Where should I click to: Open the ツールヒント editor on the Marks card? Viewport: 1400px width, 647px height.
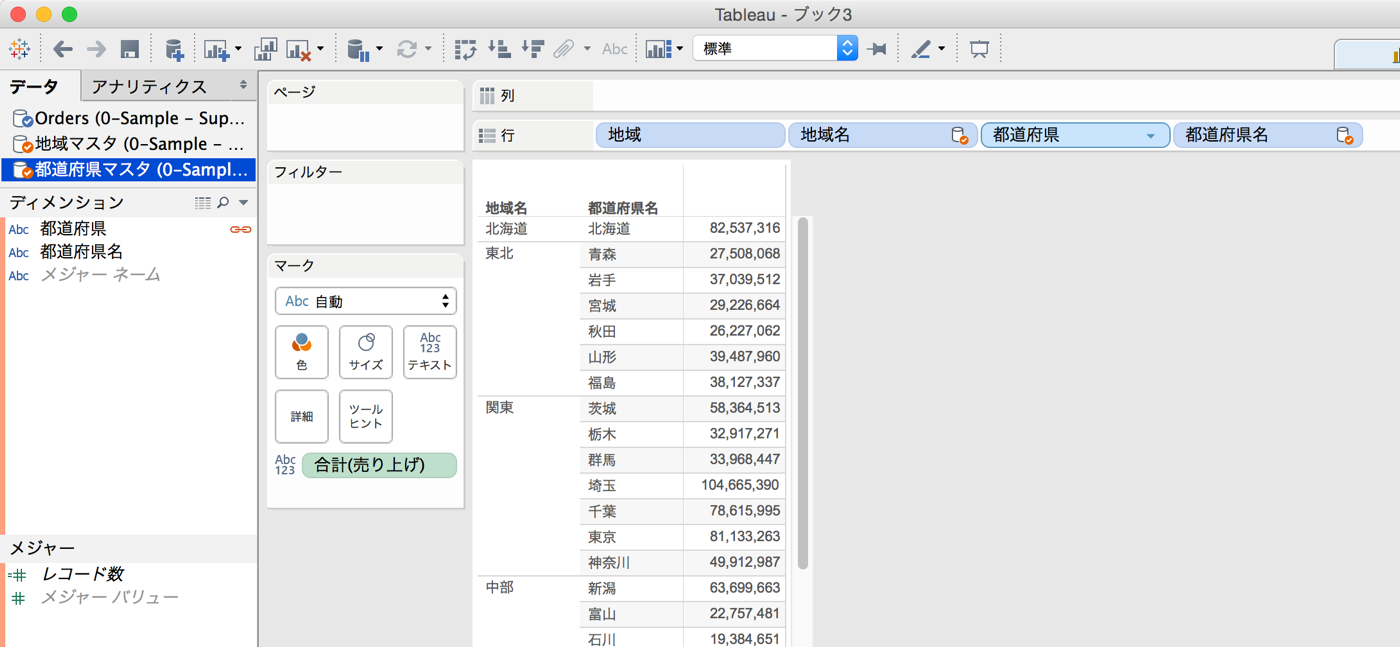(x=365, y=416)
